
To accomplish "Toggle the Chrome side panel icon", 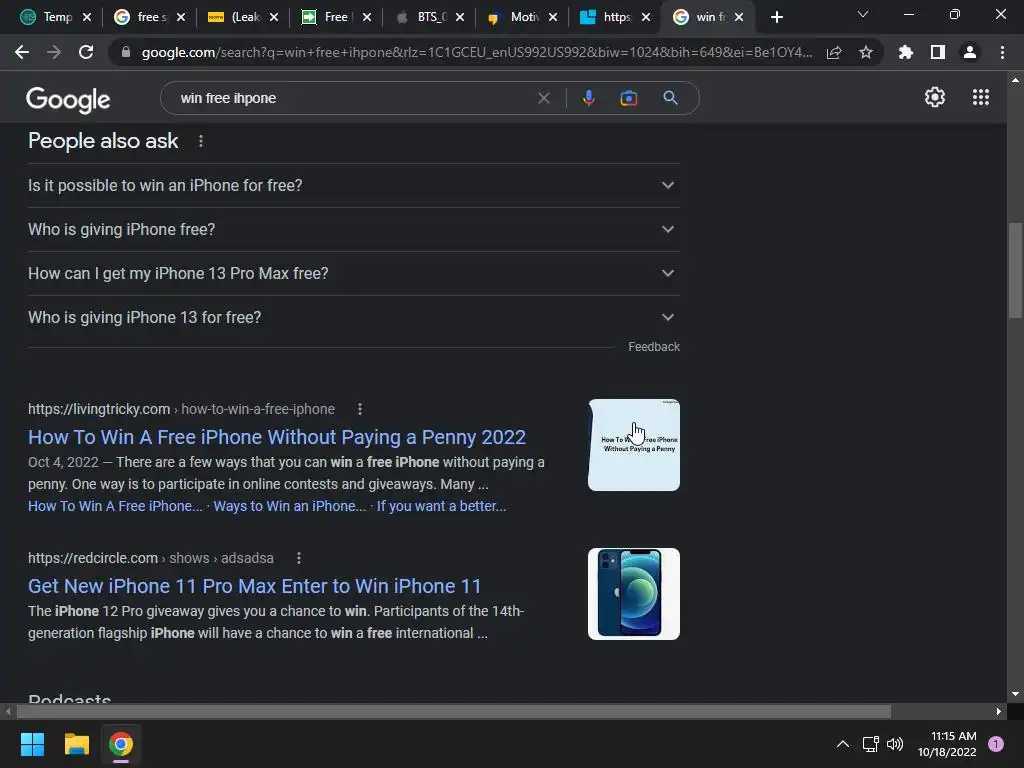I will [x=938, y=52].
